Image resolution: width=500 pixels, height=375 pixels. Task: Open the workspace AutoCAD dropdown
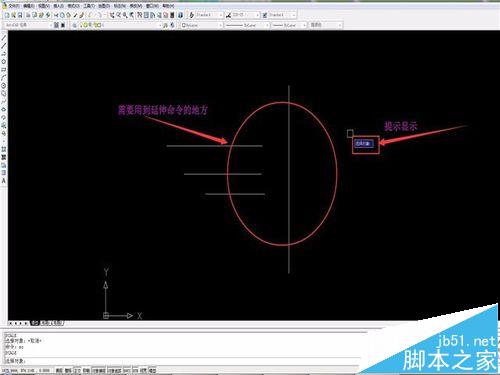click(28, 25)
